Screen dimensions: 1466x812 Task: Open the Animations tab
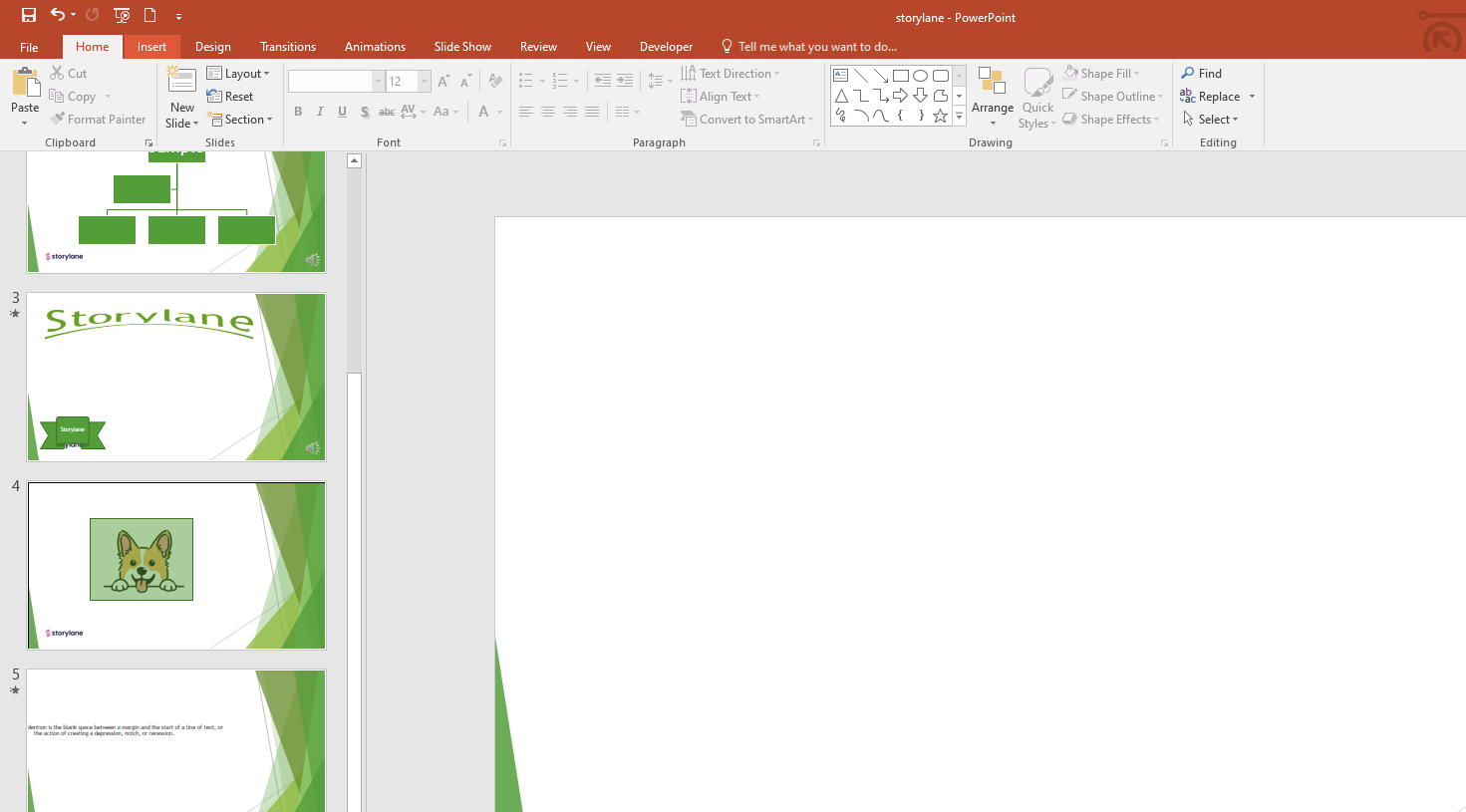tap(375, 47)
